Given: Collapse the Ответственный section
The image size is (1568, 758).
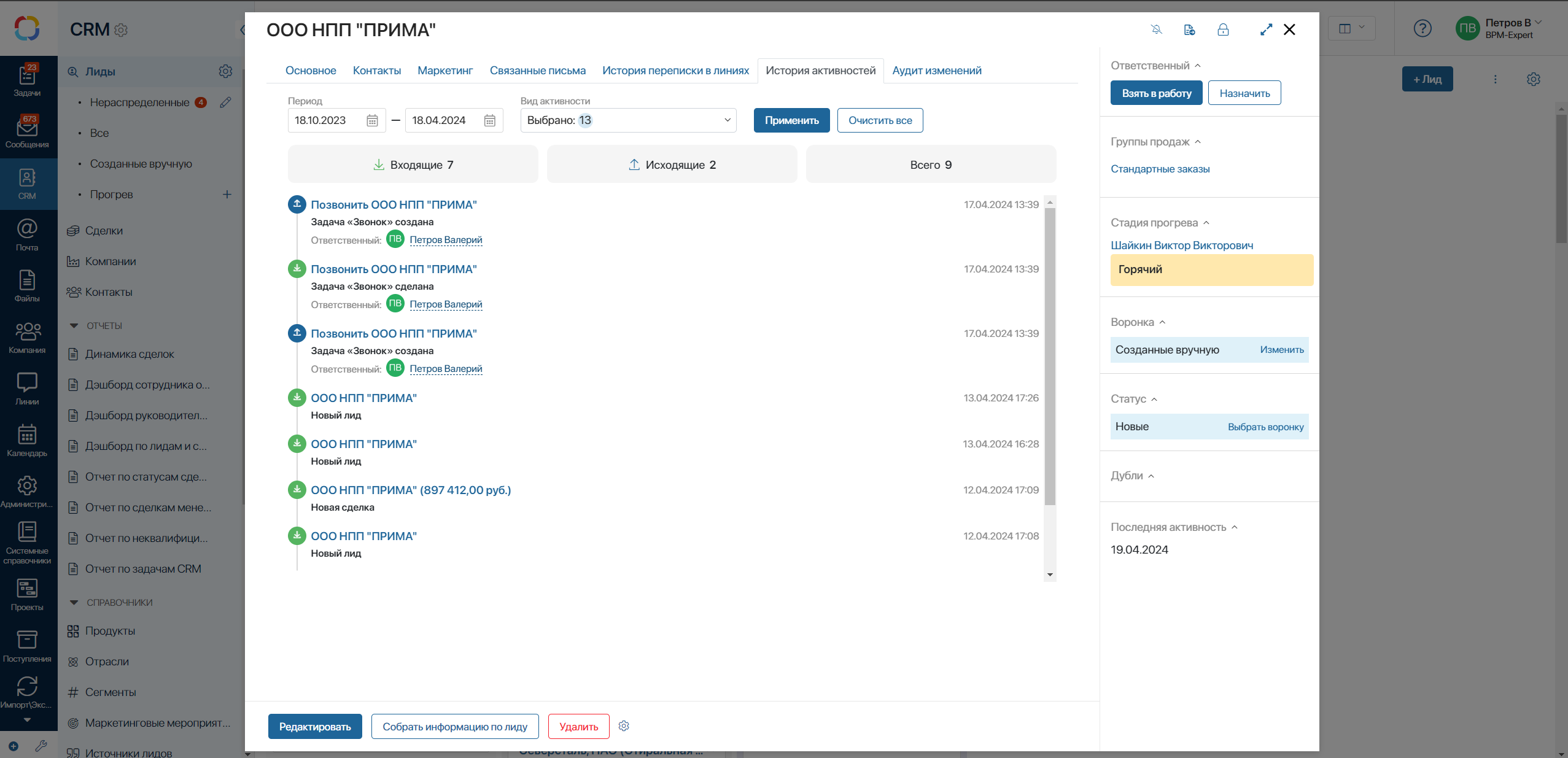Looking at the screenshot, I should (x=1197, y=66).
